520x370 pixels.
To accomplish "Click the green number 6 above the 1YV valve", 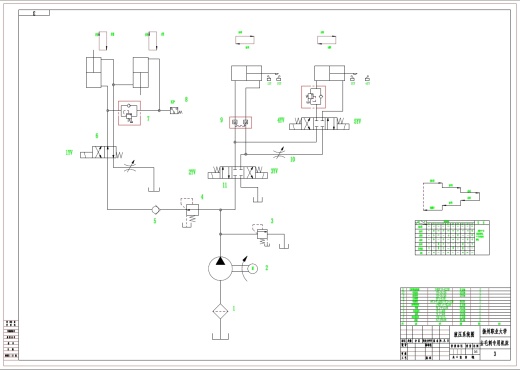I will pos(97,135).
